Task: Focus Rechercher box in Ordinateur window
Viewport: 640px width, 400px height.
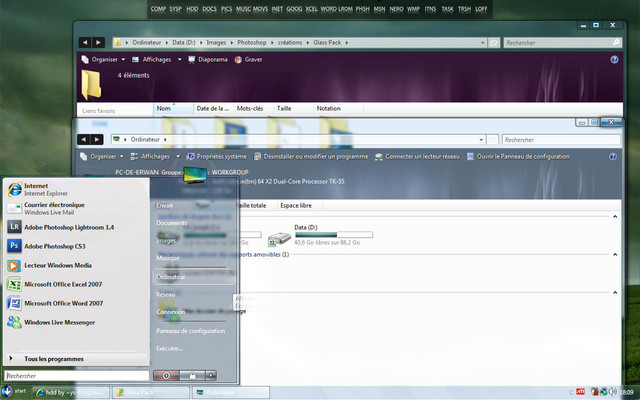Action: (561, 140)
